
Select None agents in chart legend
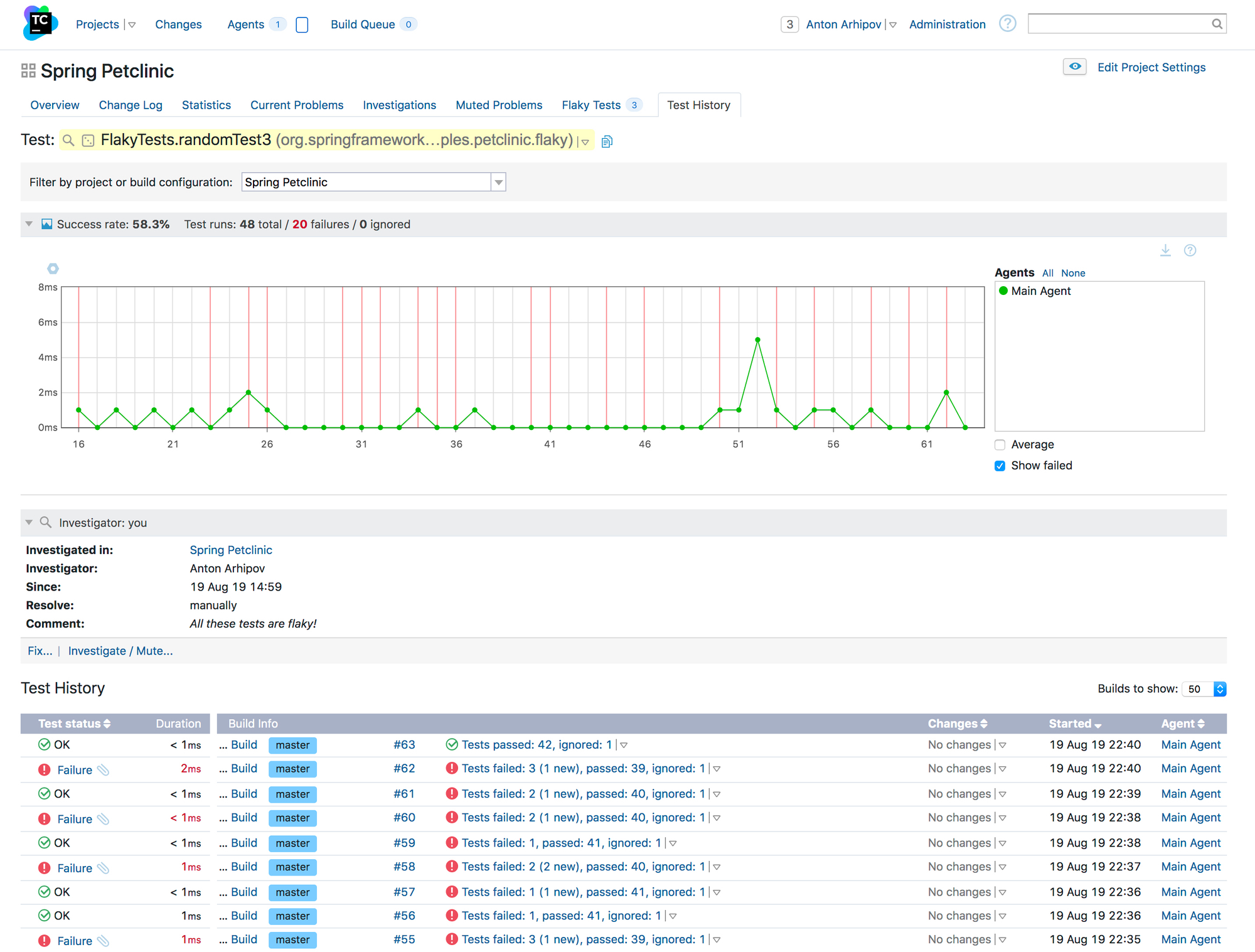(1073, 273)
